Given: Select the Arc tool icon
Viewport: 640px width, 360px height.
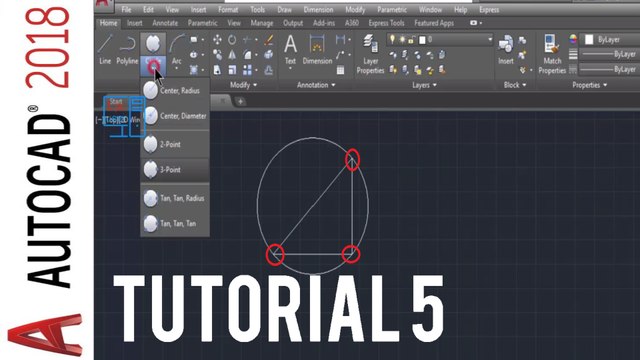Looking at the screenshot, I should (x=177, y=44).
